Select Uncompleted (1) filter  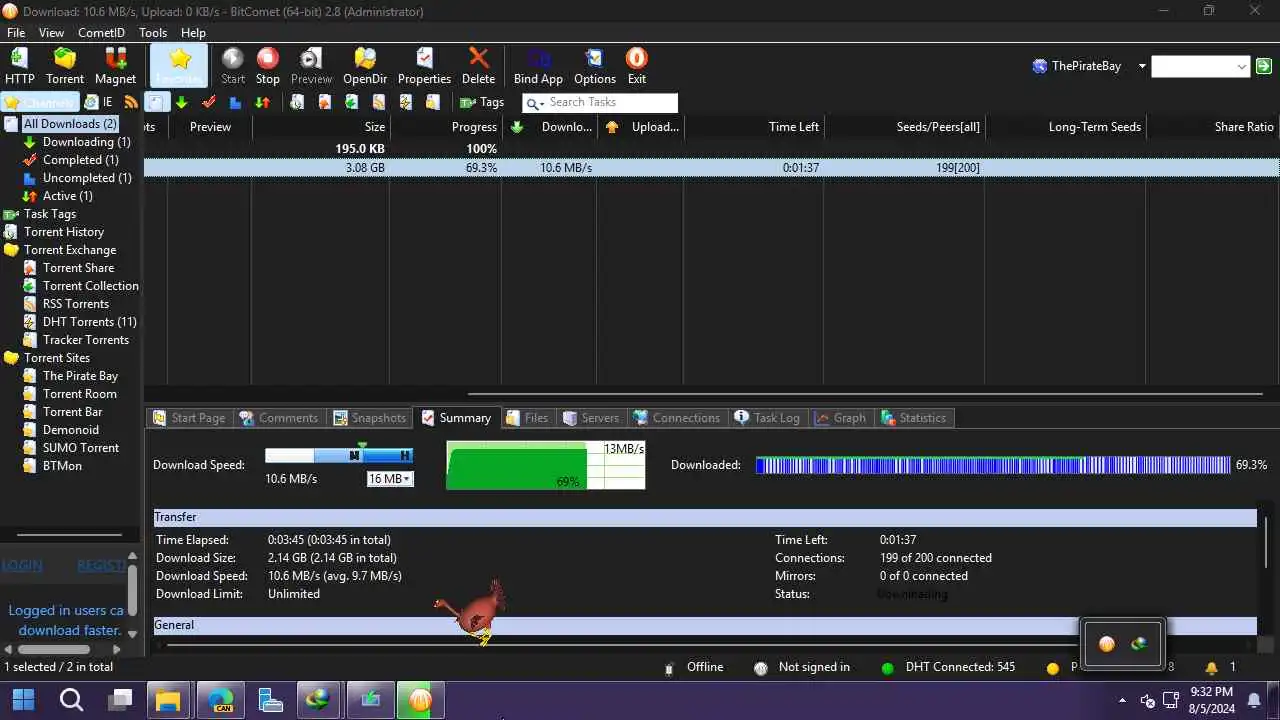coord(87,178)
